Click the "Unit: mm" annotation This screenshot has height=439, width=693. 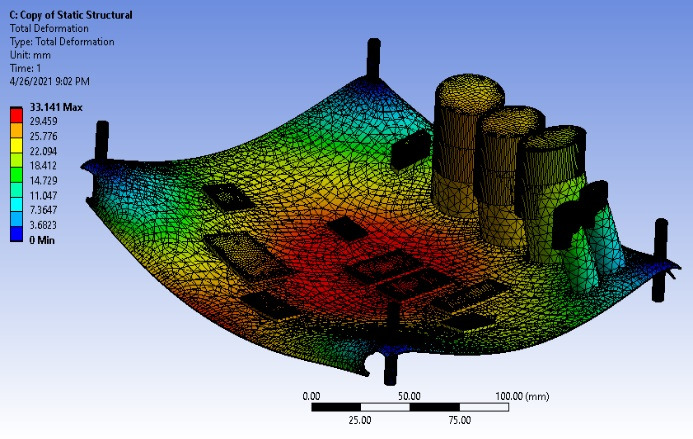28,55
